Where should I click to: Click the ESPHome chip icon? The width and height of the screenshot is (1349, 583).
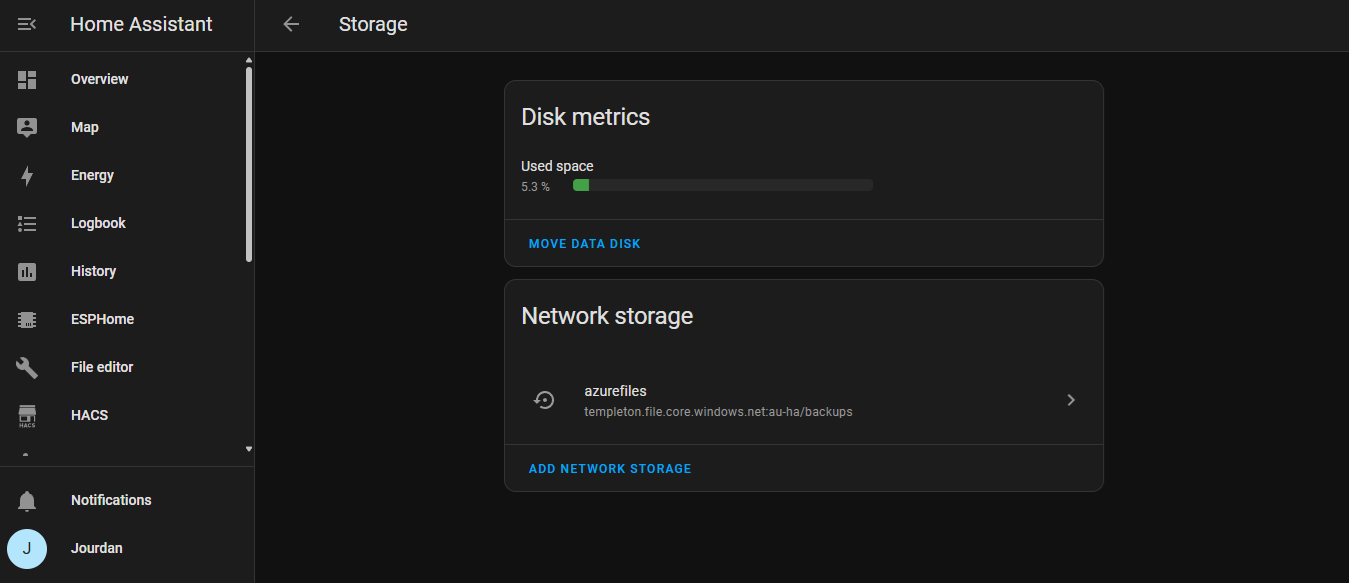pyautogui.click(x=27, y=319)
